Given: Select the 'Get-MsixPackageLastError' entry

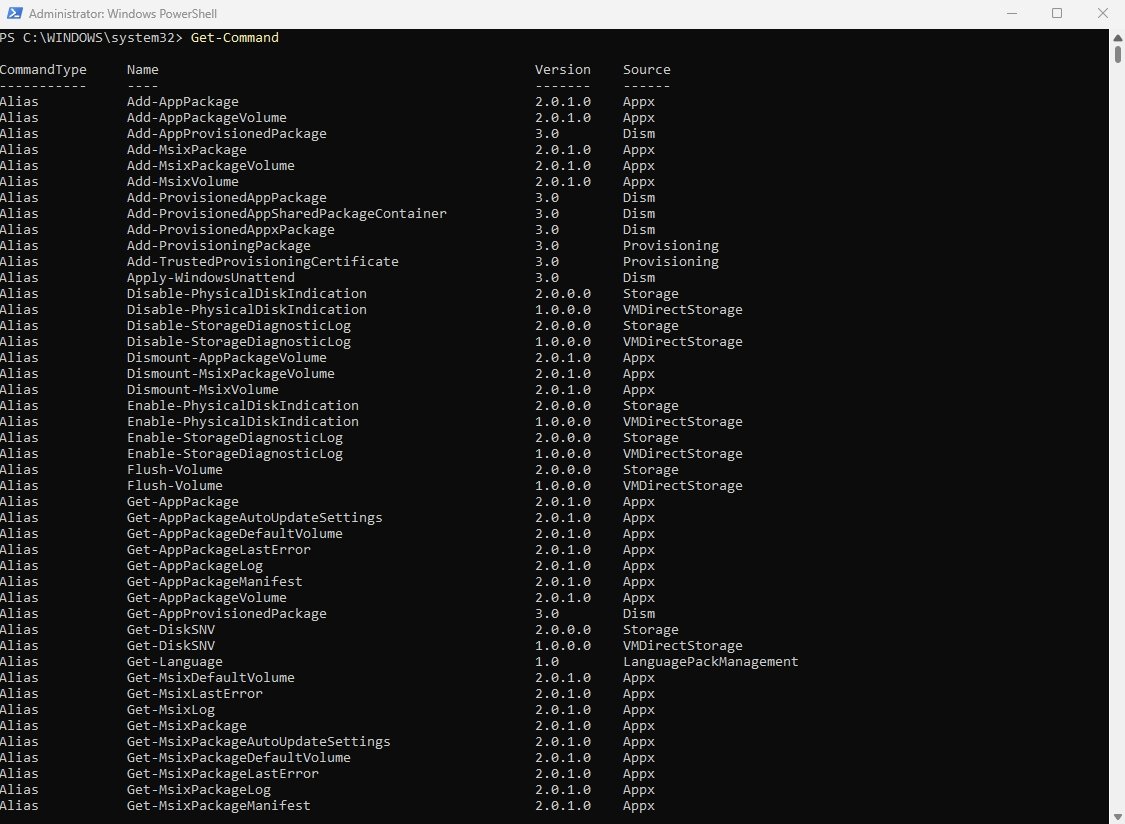Looking at the screenshot, I should click(x=223, y=774).
